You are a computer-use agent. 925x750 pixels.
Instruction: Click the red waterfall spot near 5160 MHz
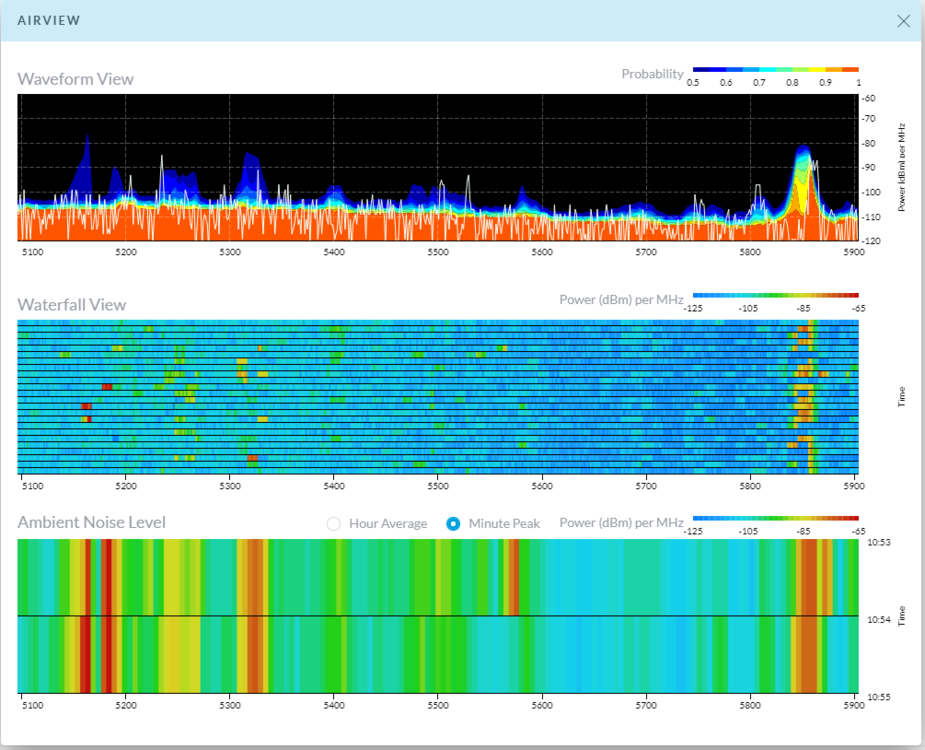86,406
